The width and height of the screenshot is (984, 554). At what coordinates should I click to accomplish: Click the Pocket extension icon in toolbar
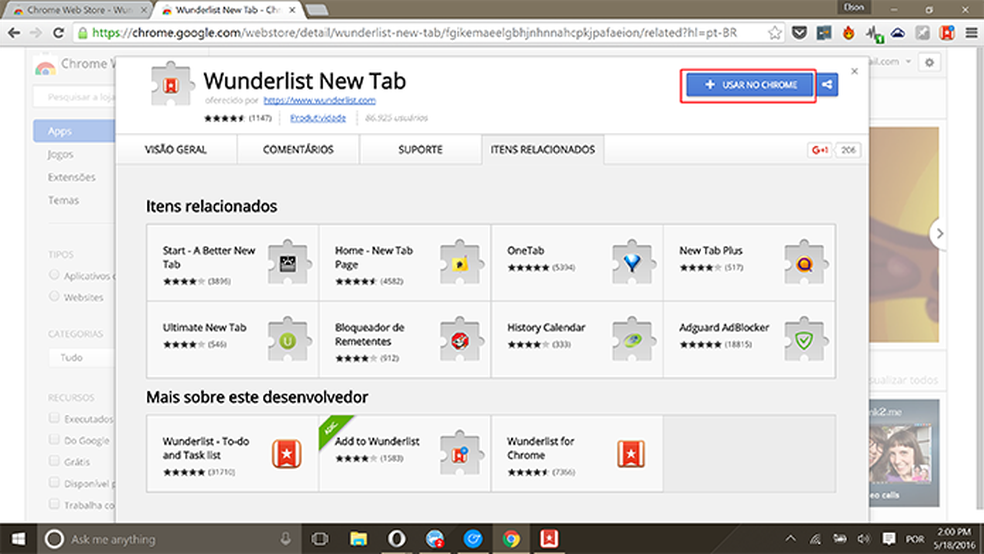(799, 33)
